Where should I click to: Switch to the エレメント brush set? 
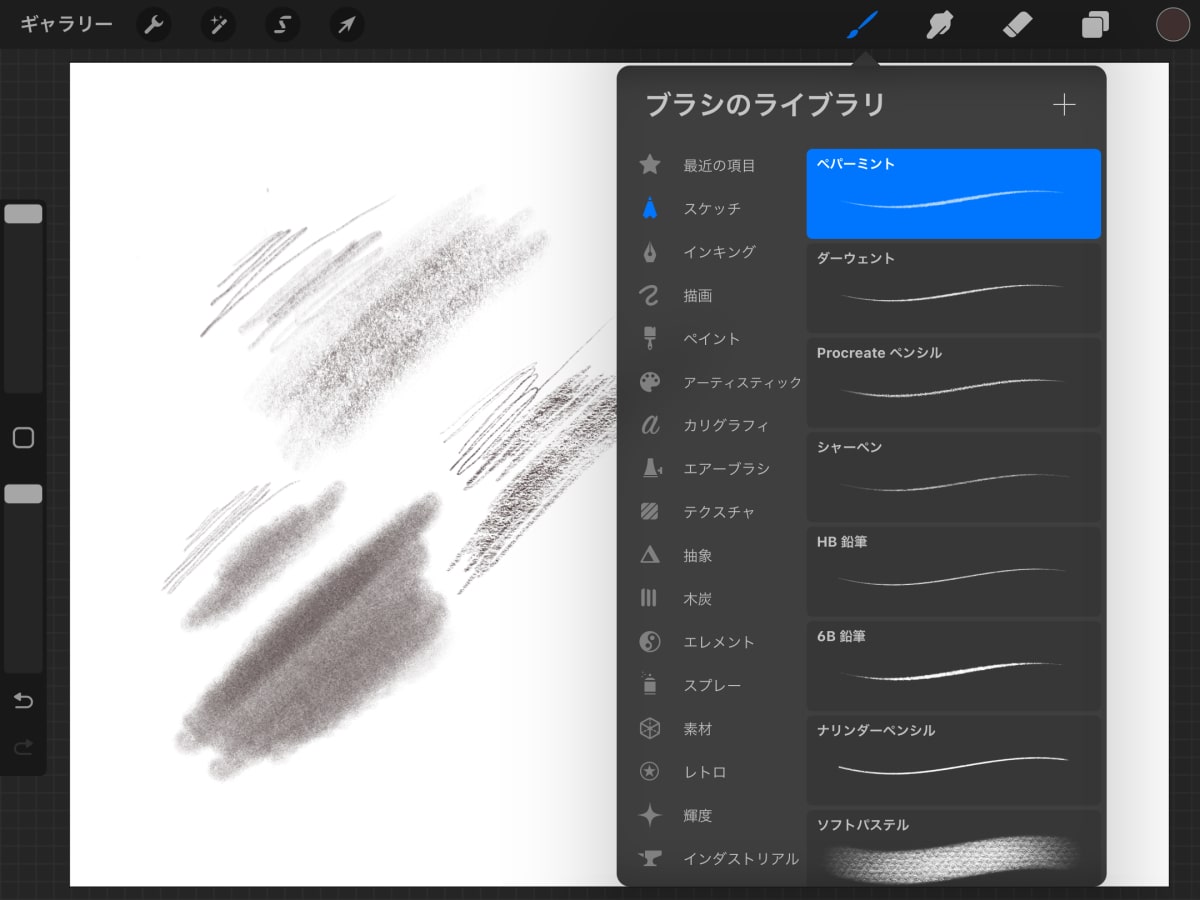[x=720, y=642]
